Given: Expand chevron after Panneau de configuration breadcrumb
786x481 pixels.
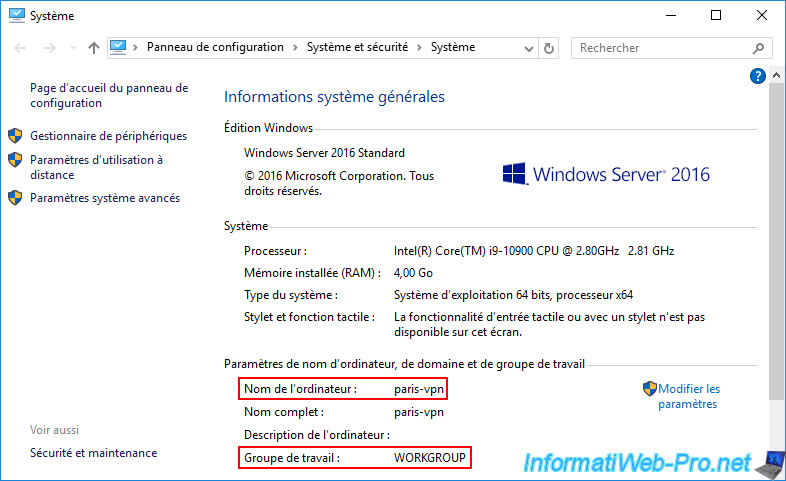Looking at the screenshot, I should tap(293, 47).
